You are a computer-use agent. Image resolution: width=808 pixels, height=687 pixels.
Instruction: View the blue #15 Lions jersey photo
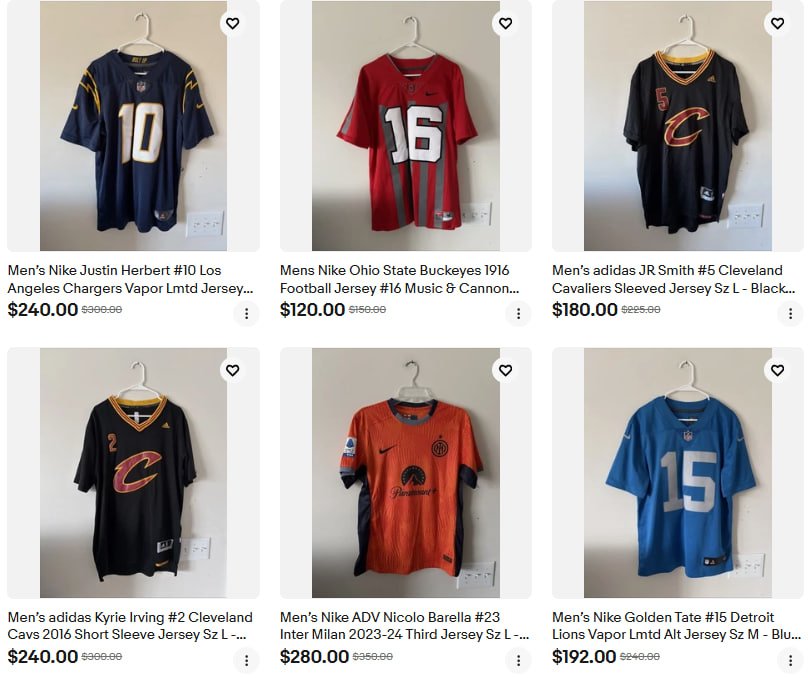pos(678,475)
